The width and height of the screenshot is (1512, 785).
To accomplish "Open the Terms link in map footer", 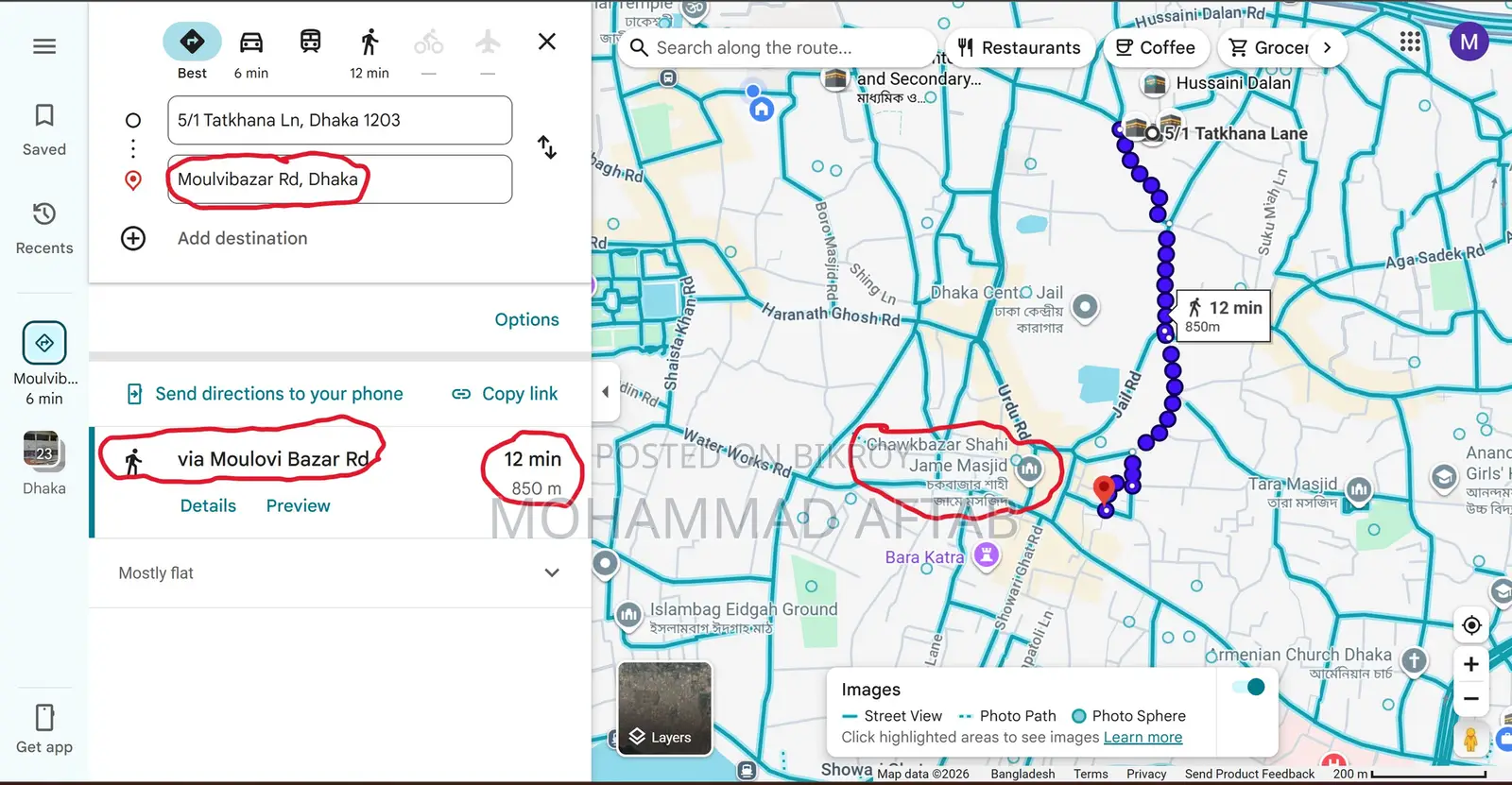I will pos(1091,774).
